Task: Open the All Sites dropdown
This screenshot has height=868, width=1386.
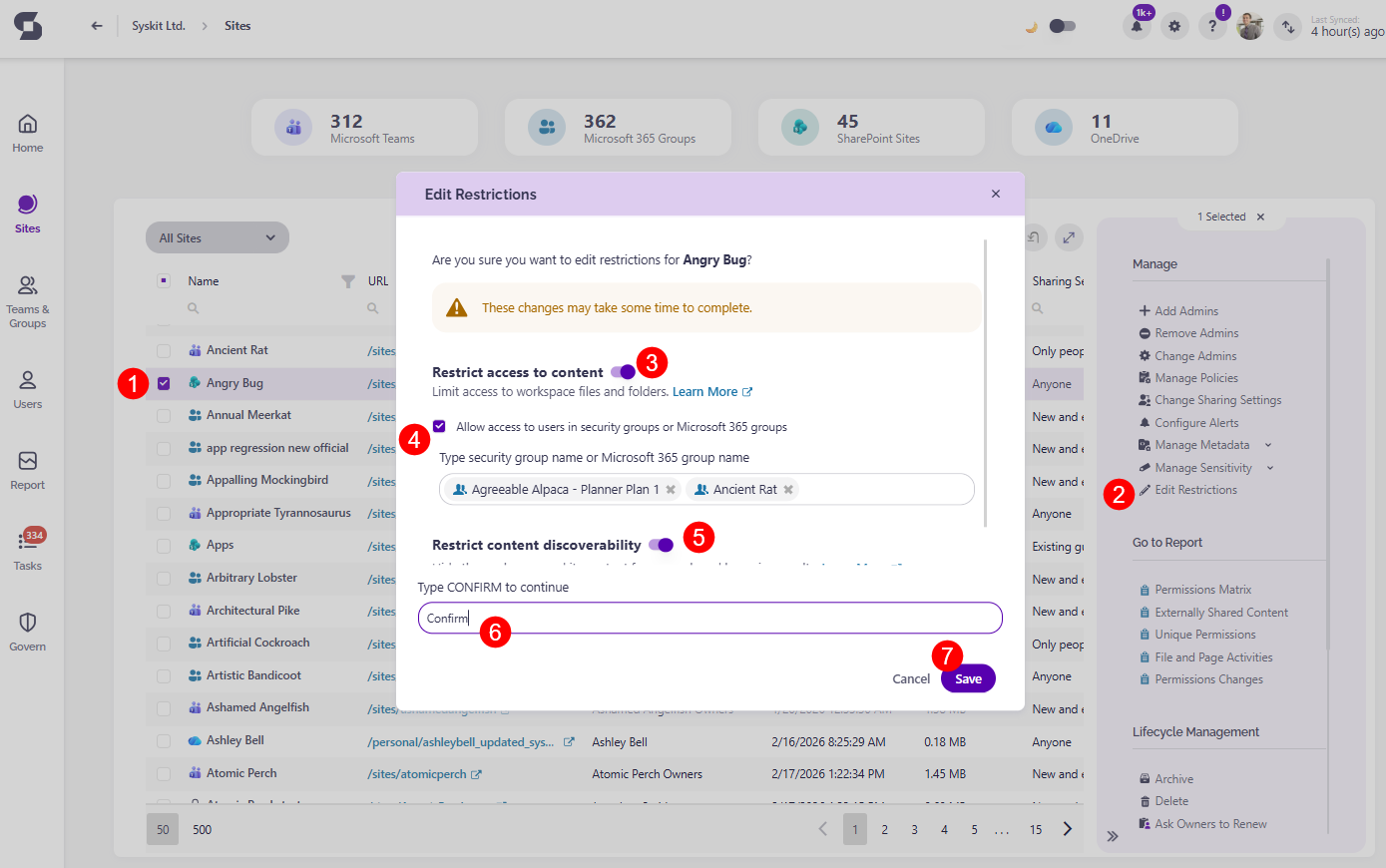Action: coord(218,237)
